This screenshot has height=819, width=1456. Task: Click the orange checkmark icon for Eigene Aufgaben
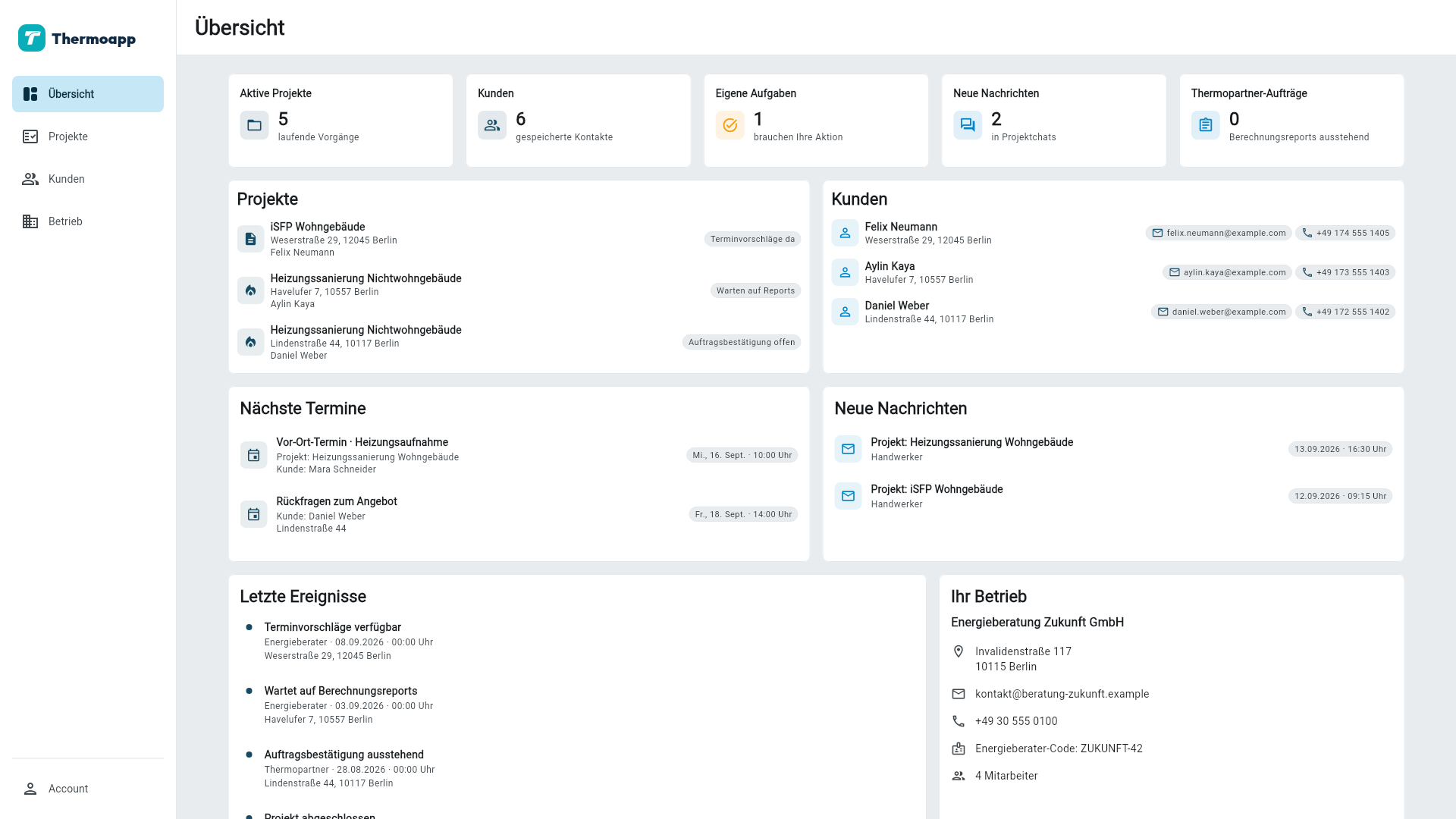coord(730,125)
